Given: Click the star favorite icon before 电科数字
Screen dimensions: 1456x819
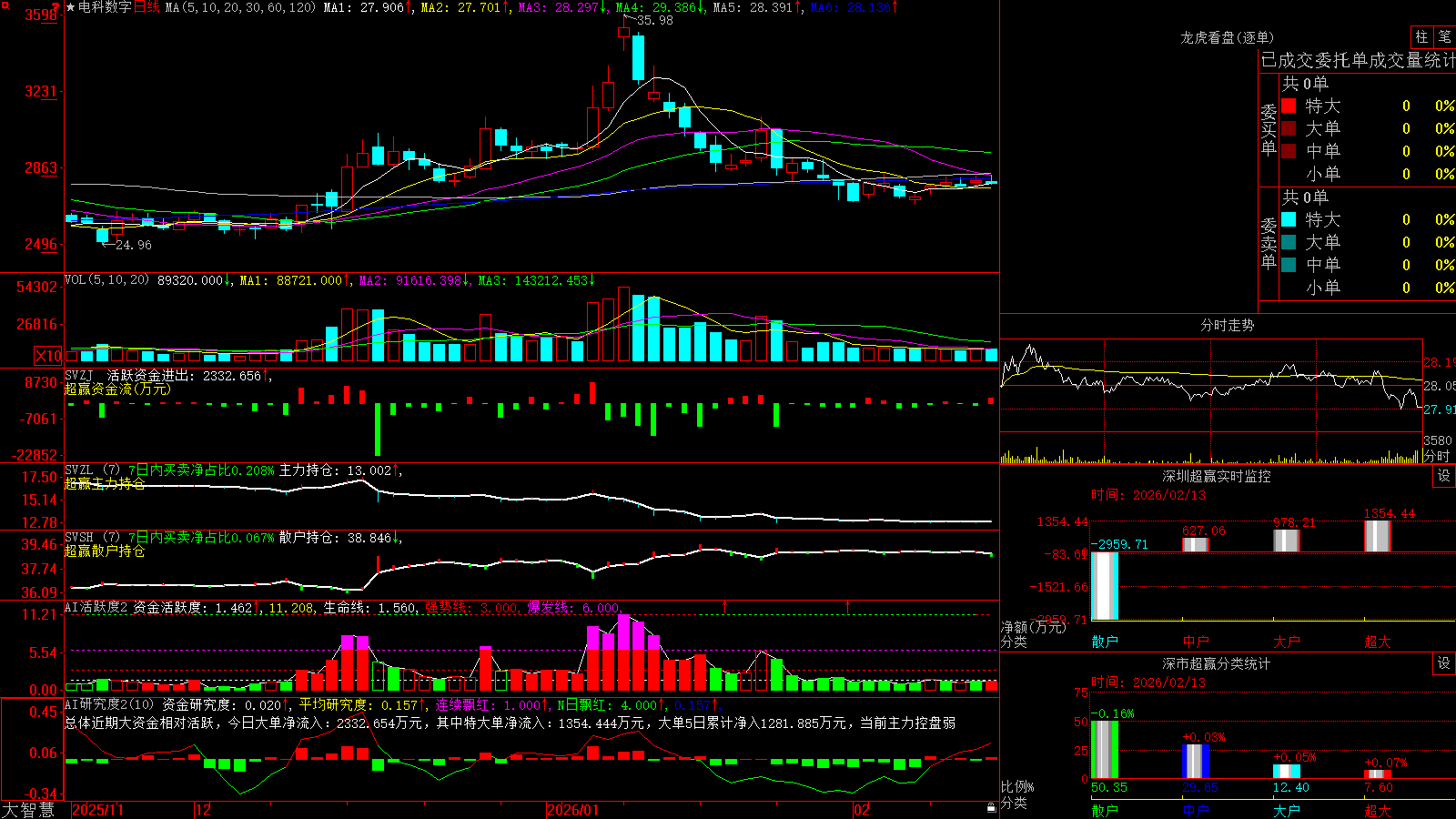Looking at the screenshot, I should 70,7.
